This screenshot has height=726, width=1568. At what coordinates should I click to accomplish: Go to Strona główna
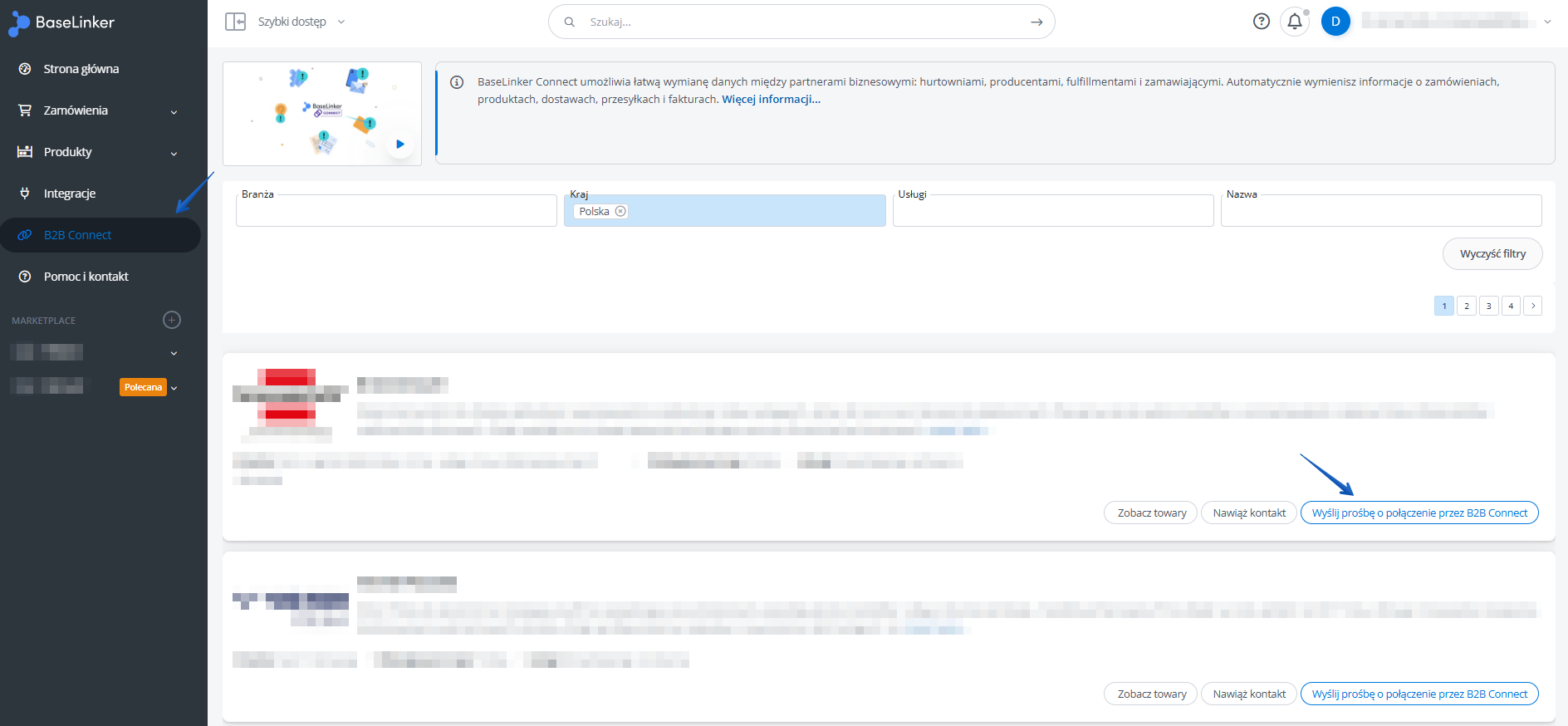81,69
